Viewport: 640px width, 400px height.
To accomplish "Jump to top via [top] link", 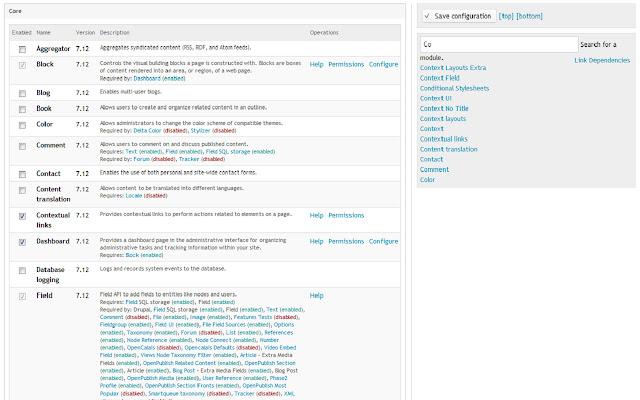I will click(x=506, y=16).
